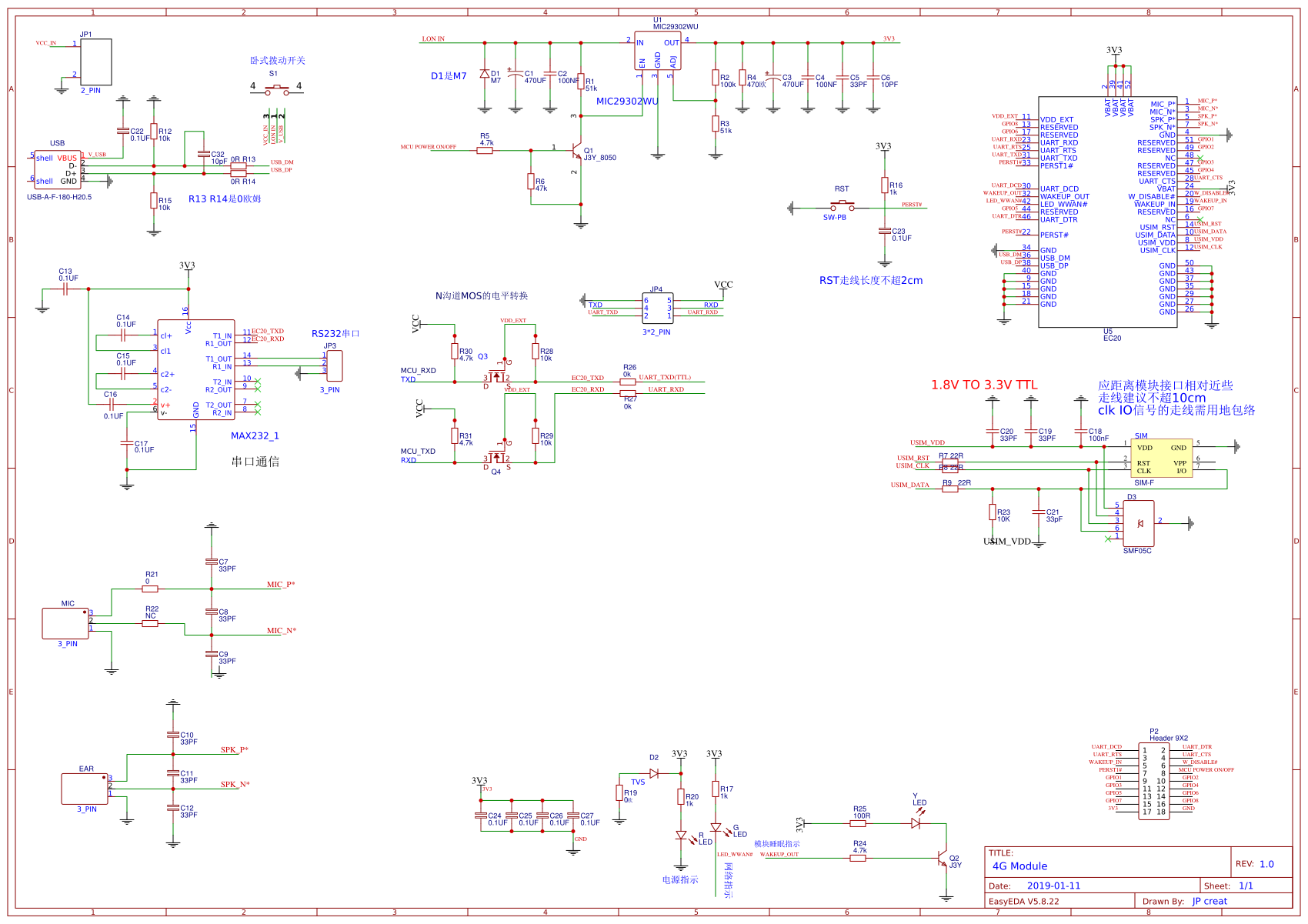Click the 'N沟道MOS的电平转换' note

tap(482, 296)
